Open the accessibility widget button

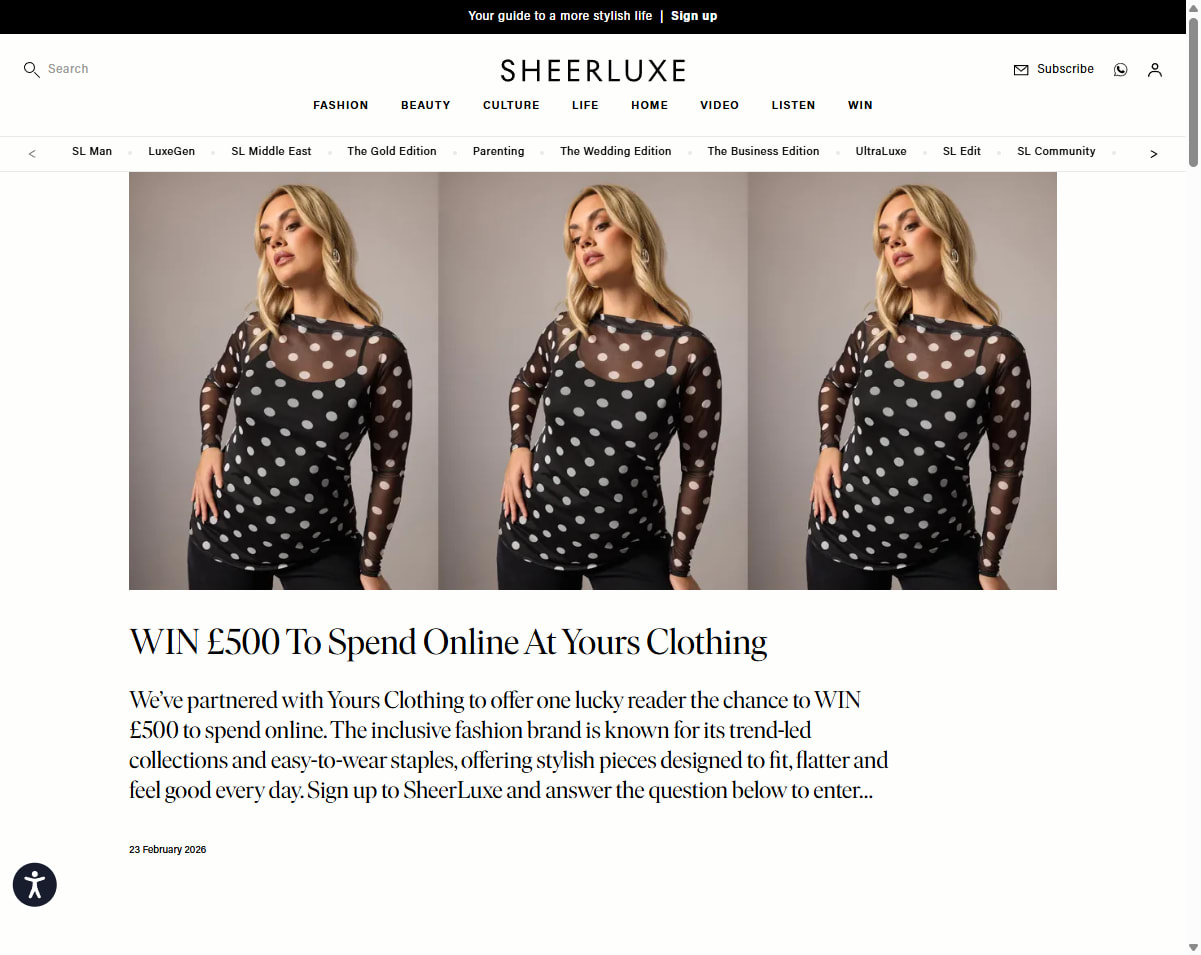[35, 885]
